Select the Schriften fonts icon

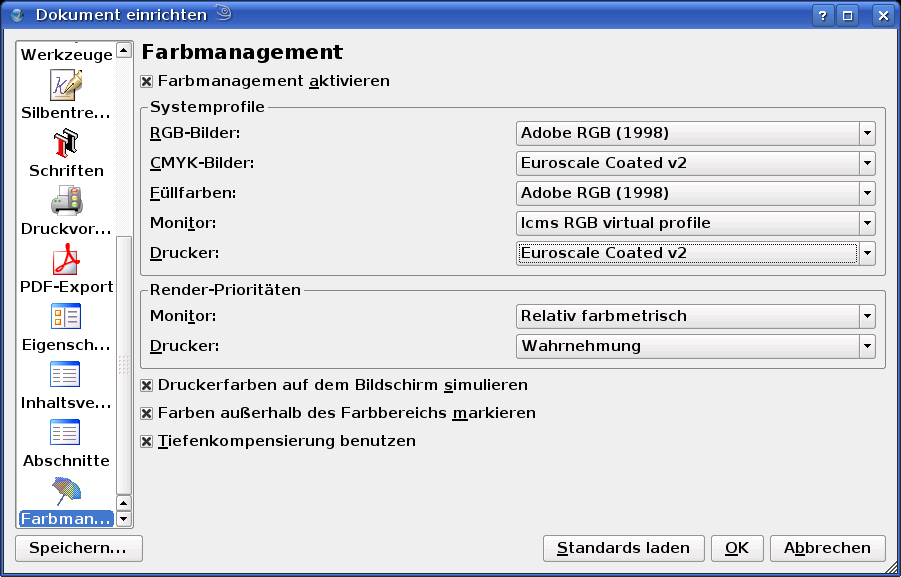coord(66,144)
